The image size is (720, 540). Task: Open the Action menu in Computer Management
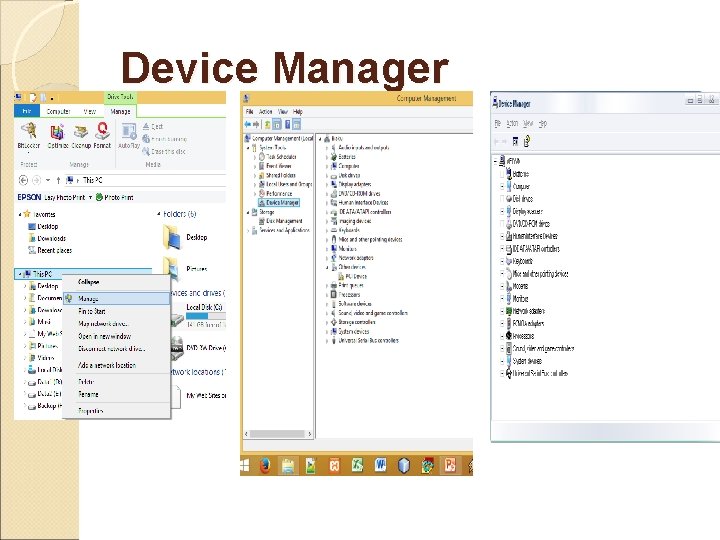265,112
